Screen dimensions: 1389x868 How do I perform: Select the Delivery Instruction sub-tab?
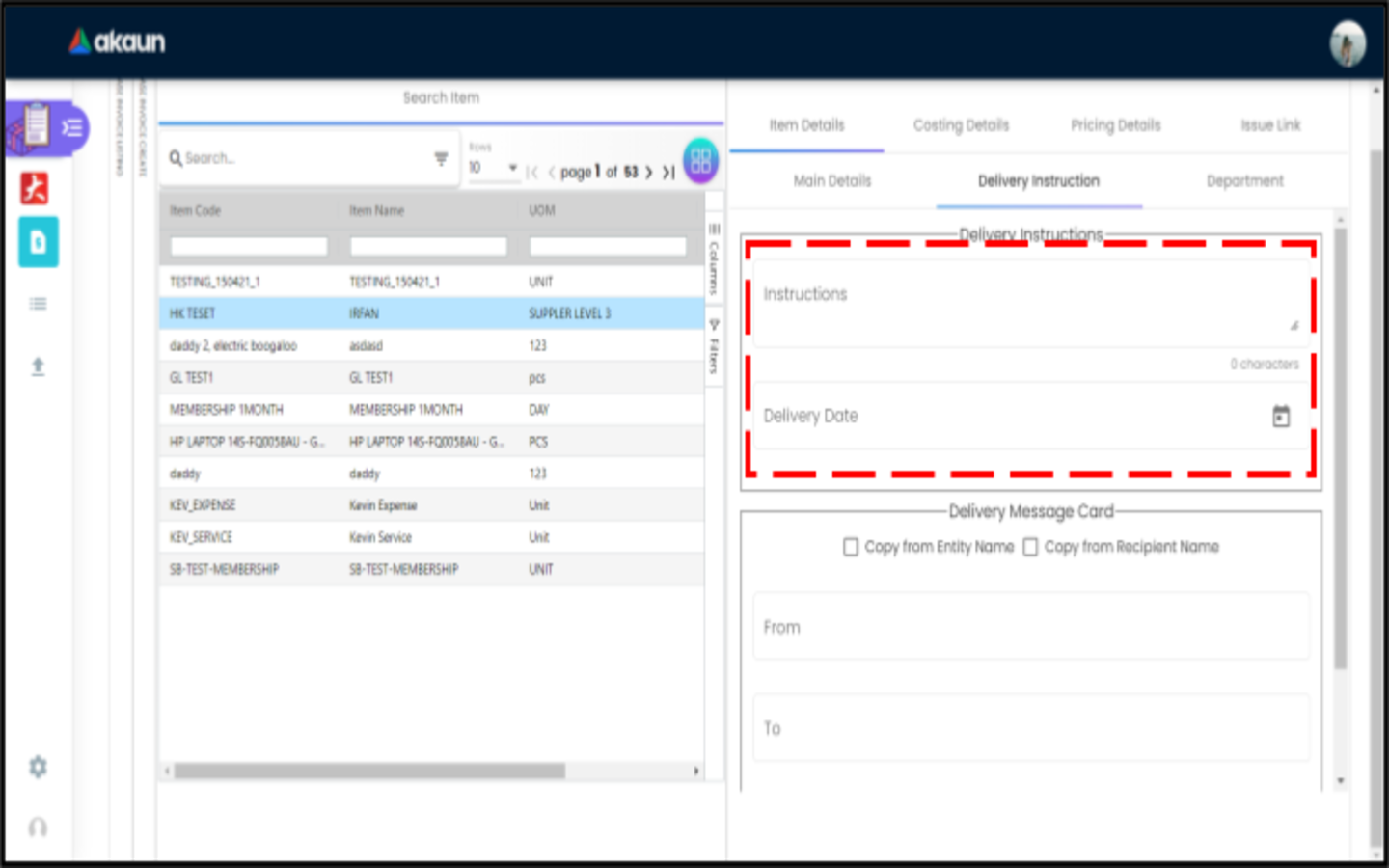[x=1039, y=181]
